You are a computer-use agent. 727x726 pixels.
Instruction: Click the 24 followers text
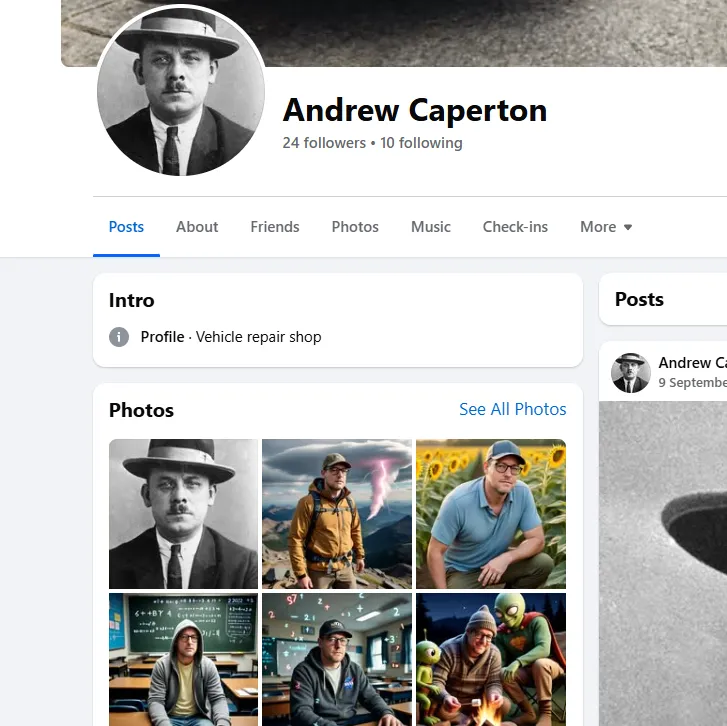(324, 143)
